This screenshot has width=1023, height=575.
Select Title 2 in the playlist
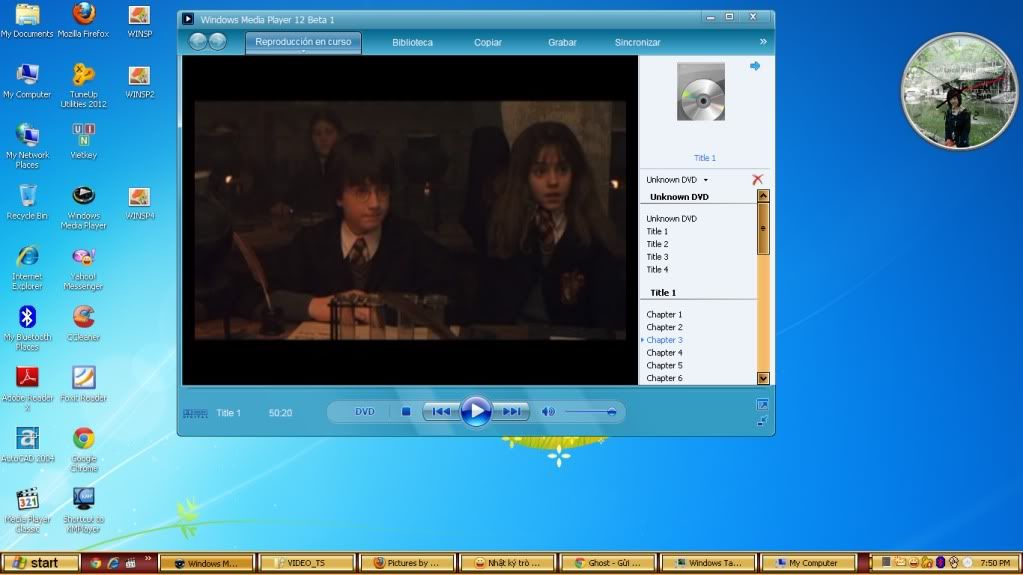657,244
